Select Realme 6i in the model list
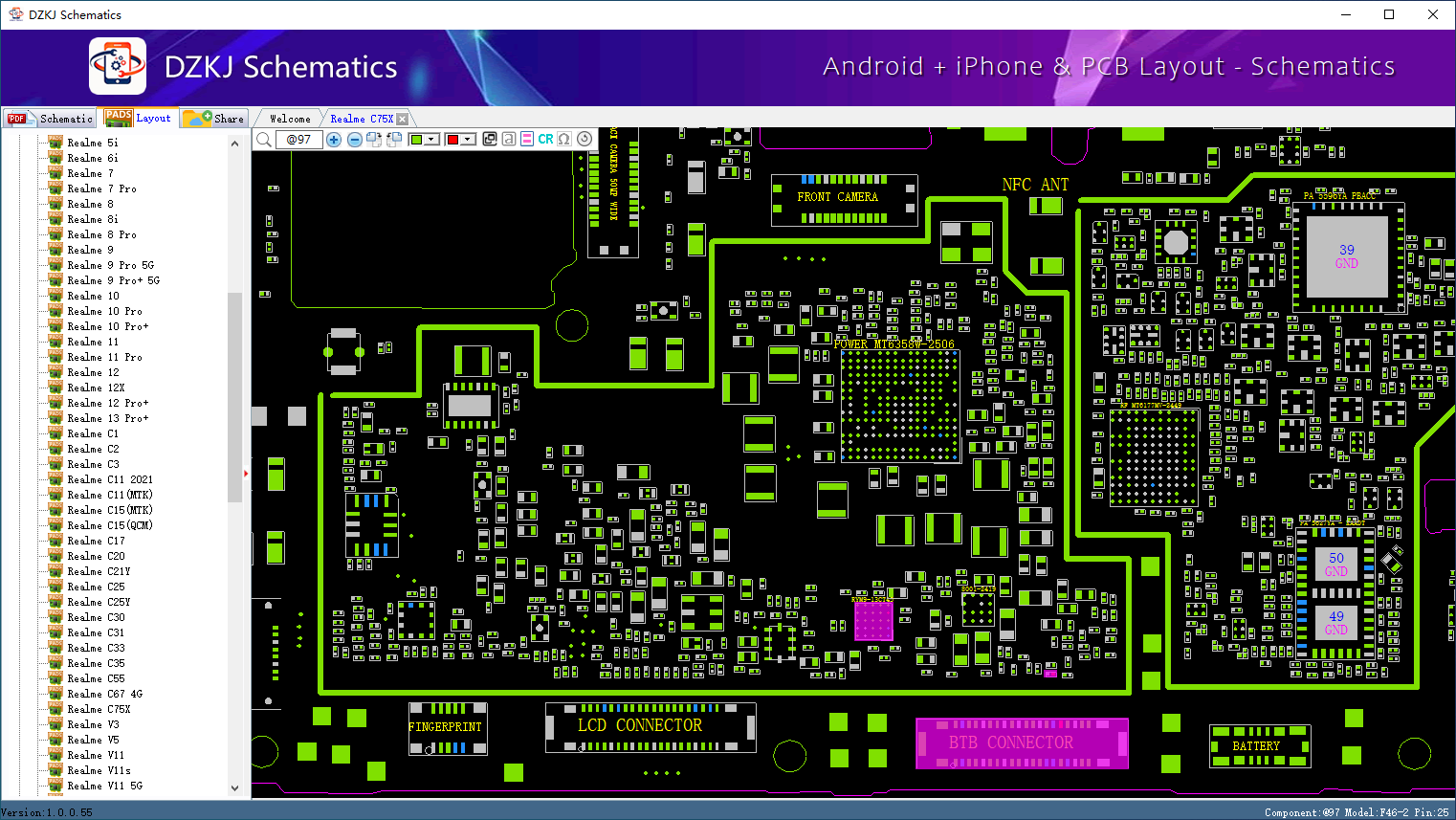This screenshot has width=1456, height=820. 93,158
